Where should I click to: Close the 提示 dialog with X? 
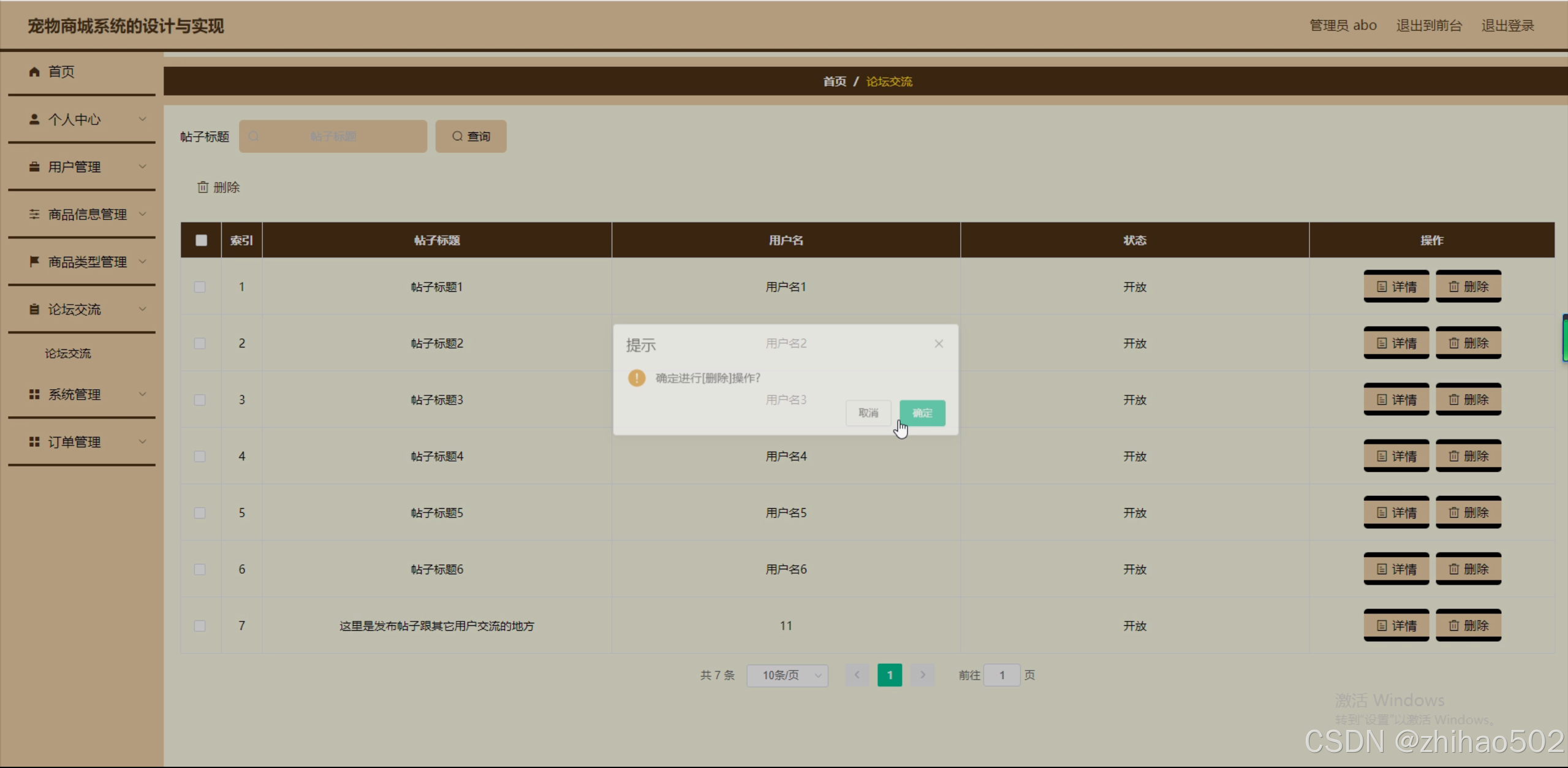pyautogui.click(x=938, y=344)
